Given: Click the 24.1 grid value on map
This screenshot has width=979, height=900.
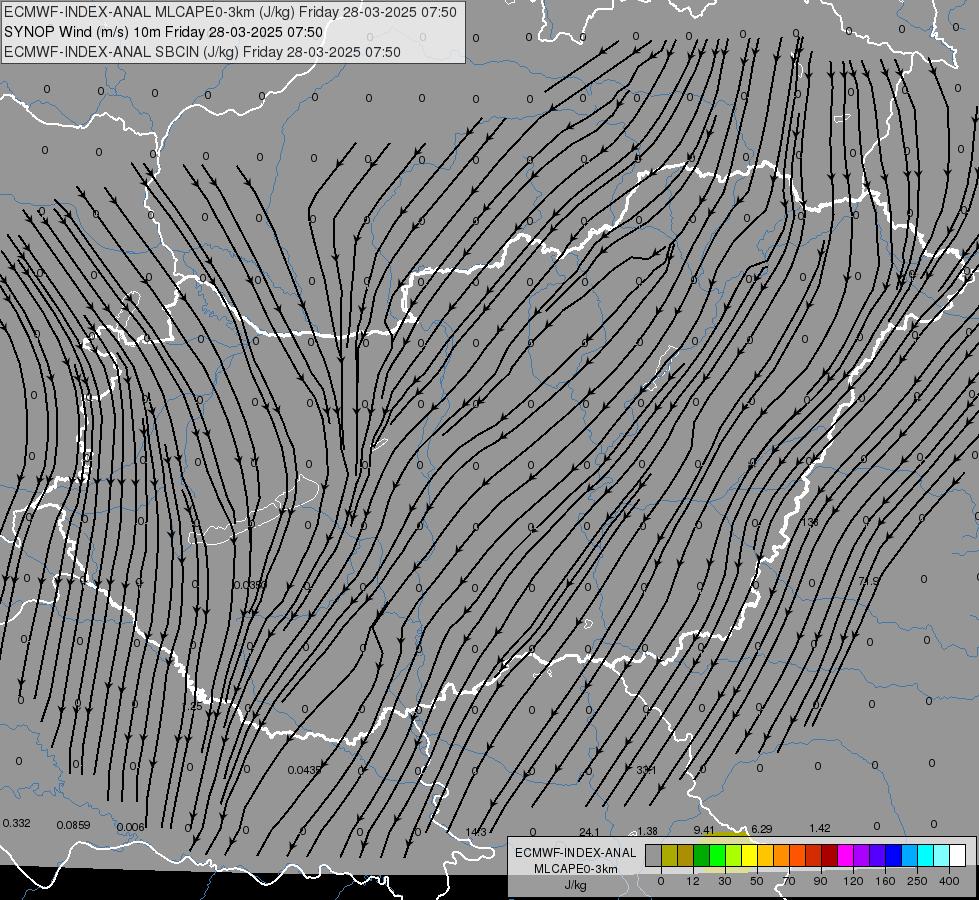Looking at the screenshot, I should point(589,832).
